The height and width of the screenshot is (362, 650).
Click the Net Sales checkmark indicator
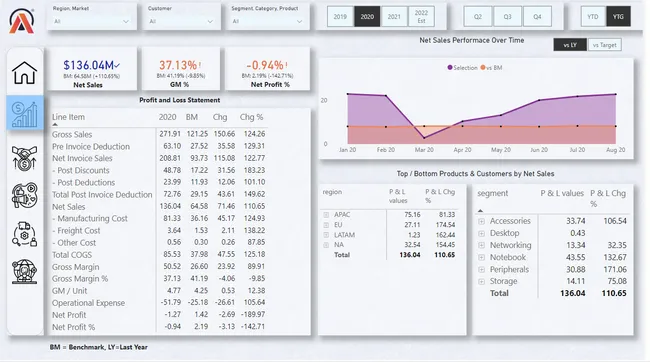[x=117, y=65]
